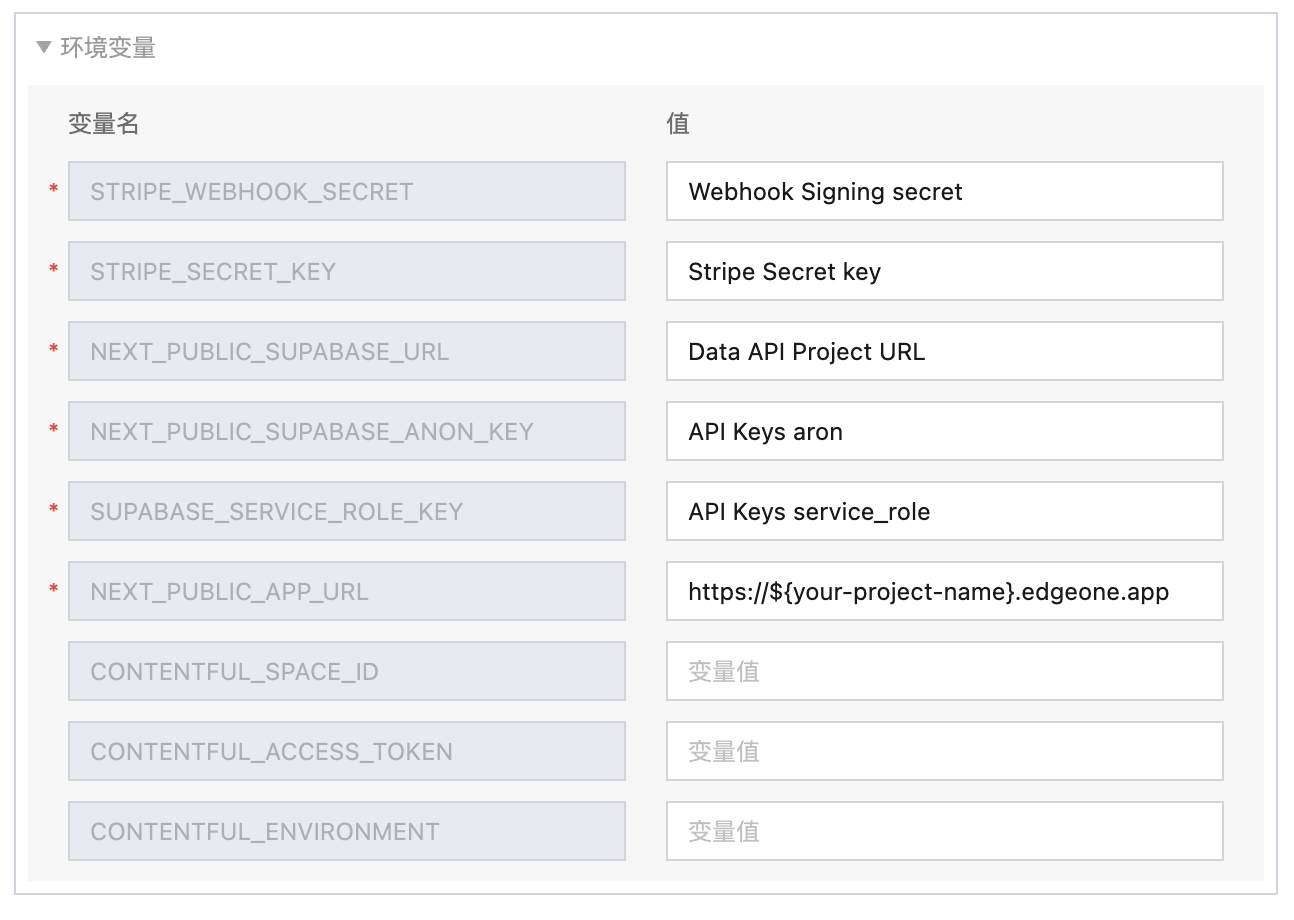Select the SUPABASE_SERVICE_ROLE_KEY name field
Viewport: 1294px width, 920px height.
[x=346, y=511]
